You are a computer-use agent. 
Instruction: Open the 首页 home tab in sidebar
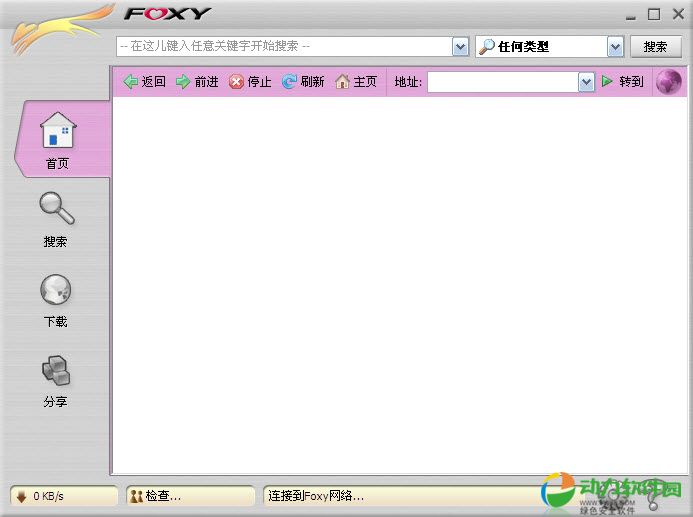(58, 140)
